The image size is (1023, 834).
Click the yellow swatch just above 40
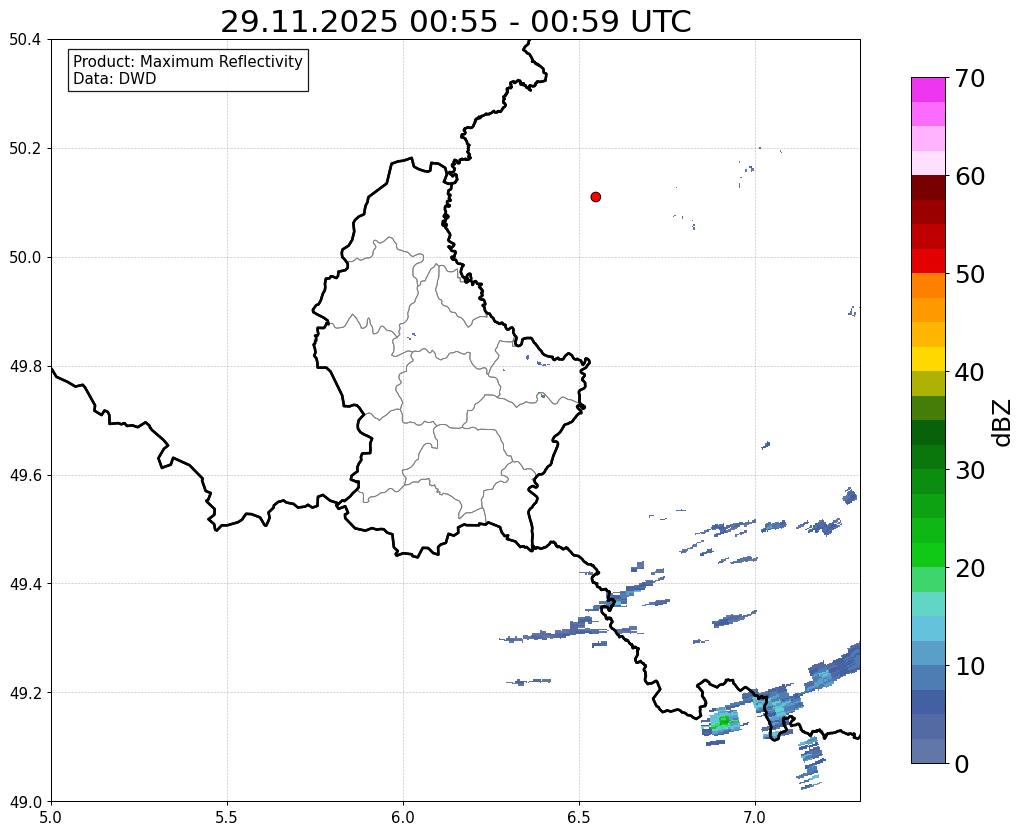point(928,359)
